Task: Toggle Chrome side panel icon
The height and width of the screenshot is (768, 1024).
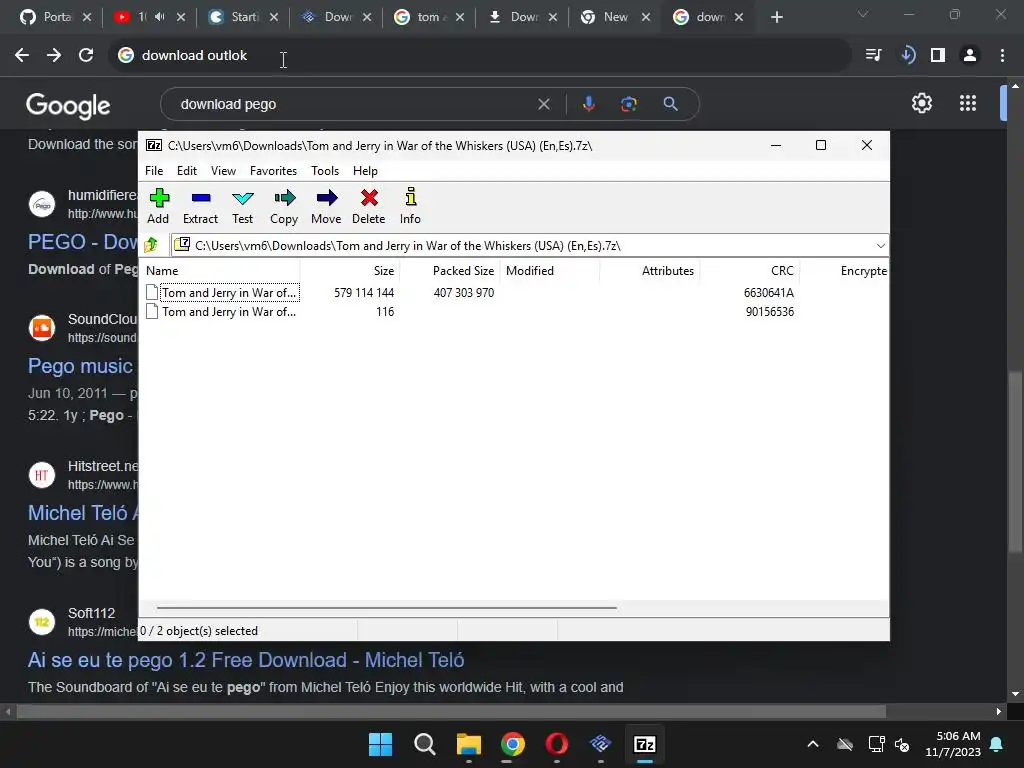Action: click(x=938, y=56)
